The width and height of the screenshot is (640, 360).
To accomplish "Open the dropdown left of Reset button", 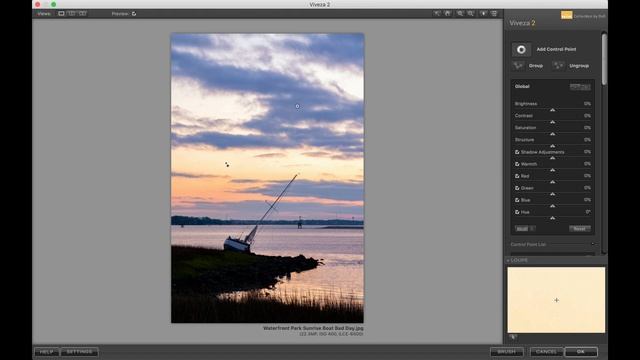I will (x=525, y=229).
